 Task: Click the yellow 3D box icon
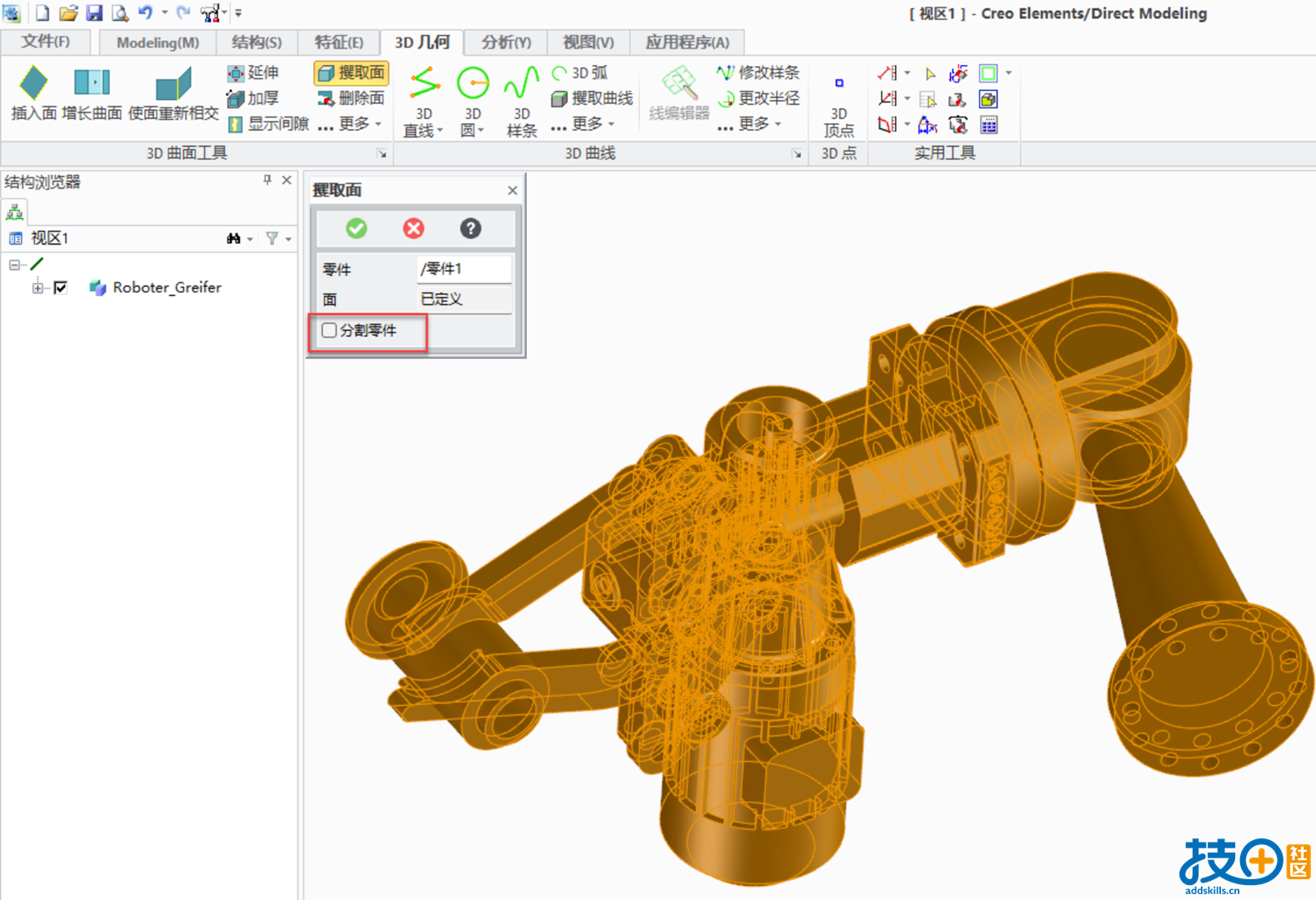pyautogui.click(x=988, y=99)
